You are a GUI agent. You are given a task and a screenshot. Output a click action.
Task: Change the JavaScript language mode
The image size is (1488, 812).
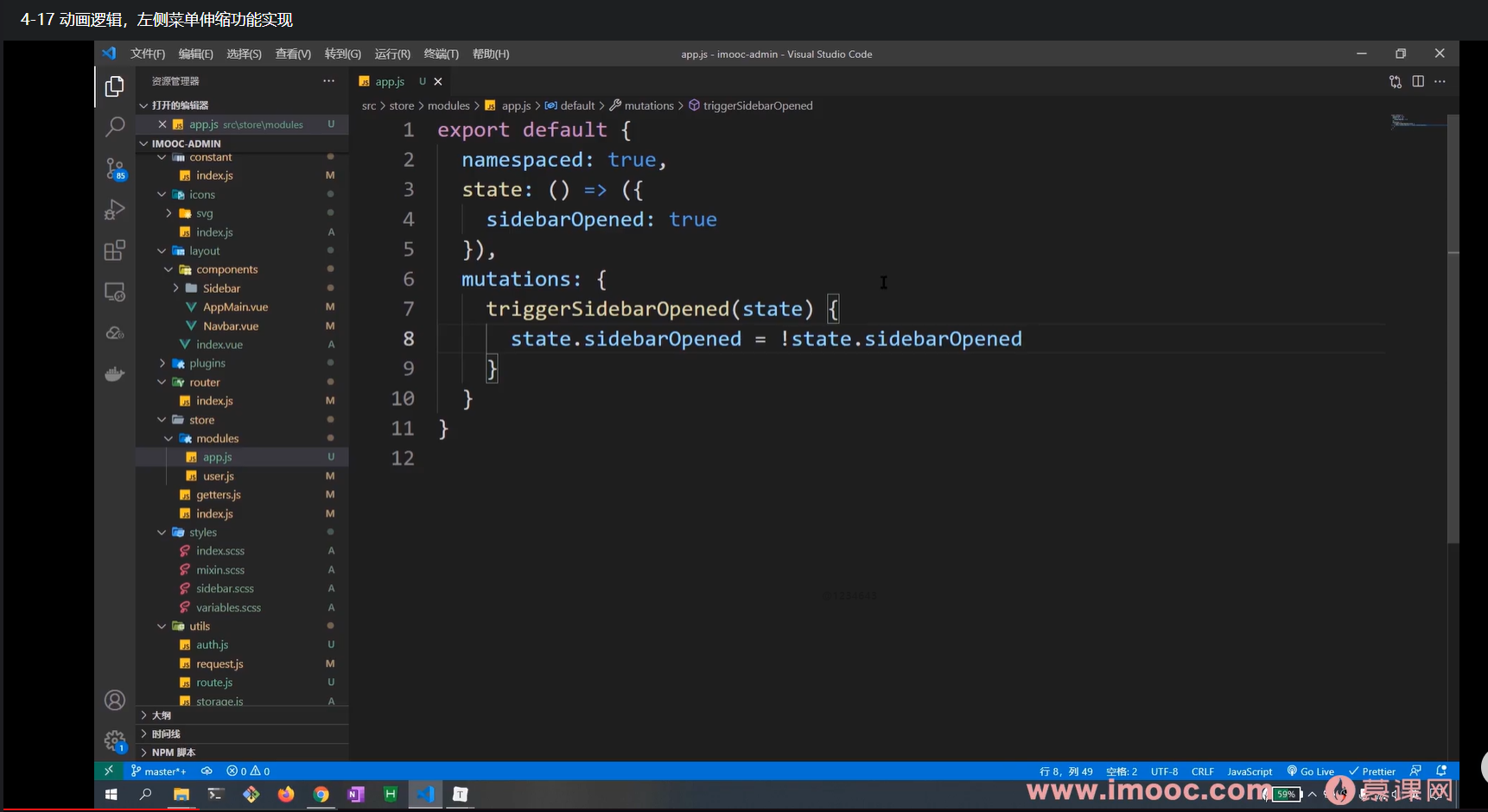tap(1250, 771)
